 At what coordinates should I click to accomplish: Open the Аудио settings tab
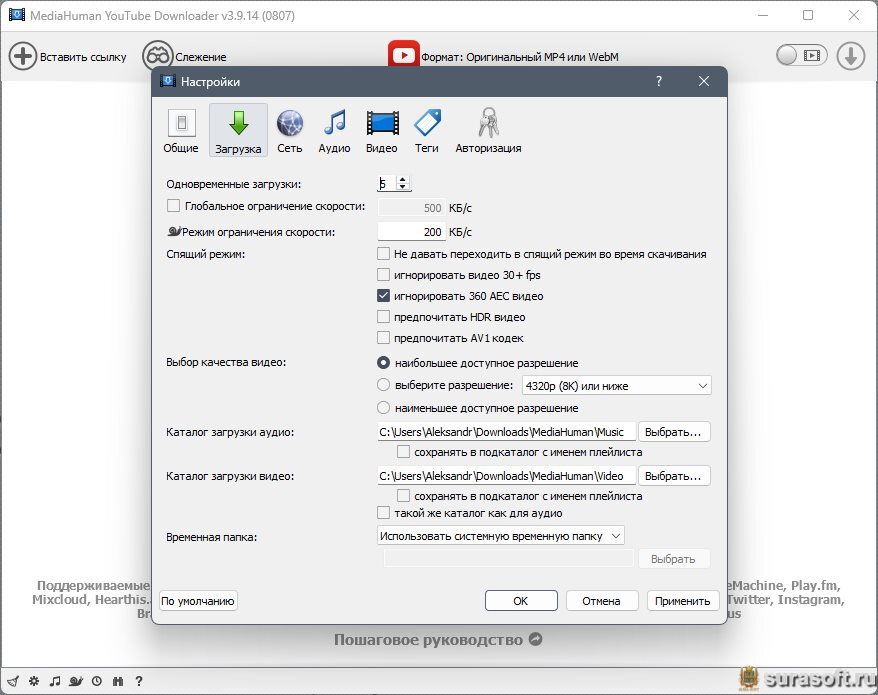[x=334, y=130]
